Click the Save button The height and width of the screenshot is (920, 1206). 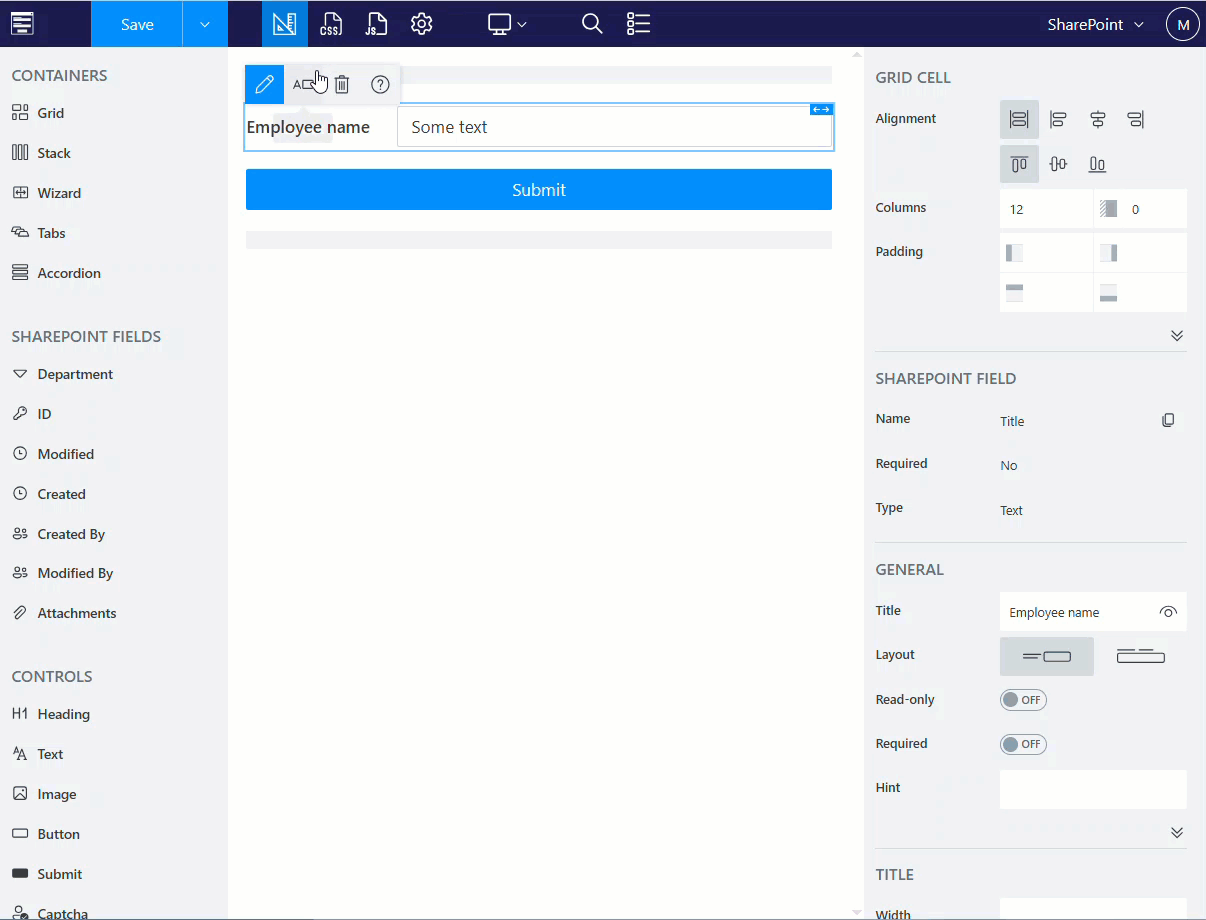[137, 24]
